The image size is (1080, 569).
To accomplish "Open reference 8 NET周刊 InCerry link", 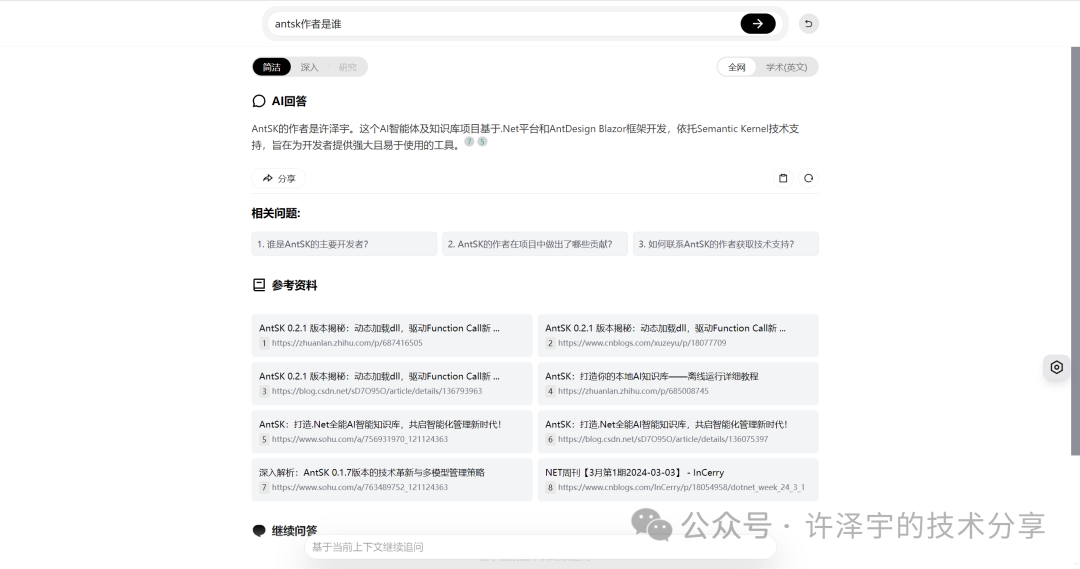I will (678, 480).
